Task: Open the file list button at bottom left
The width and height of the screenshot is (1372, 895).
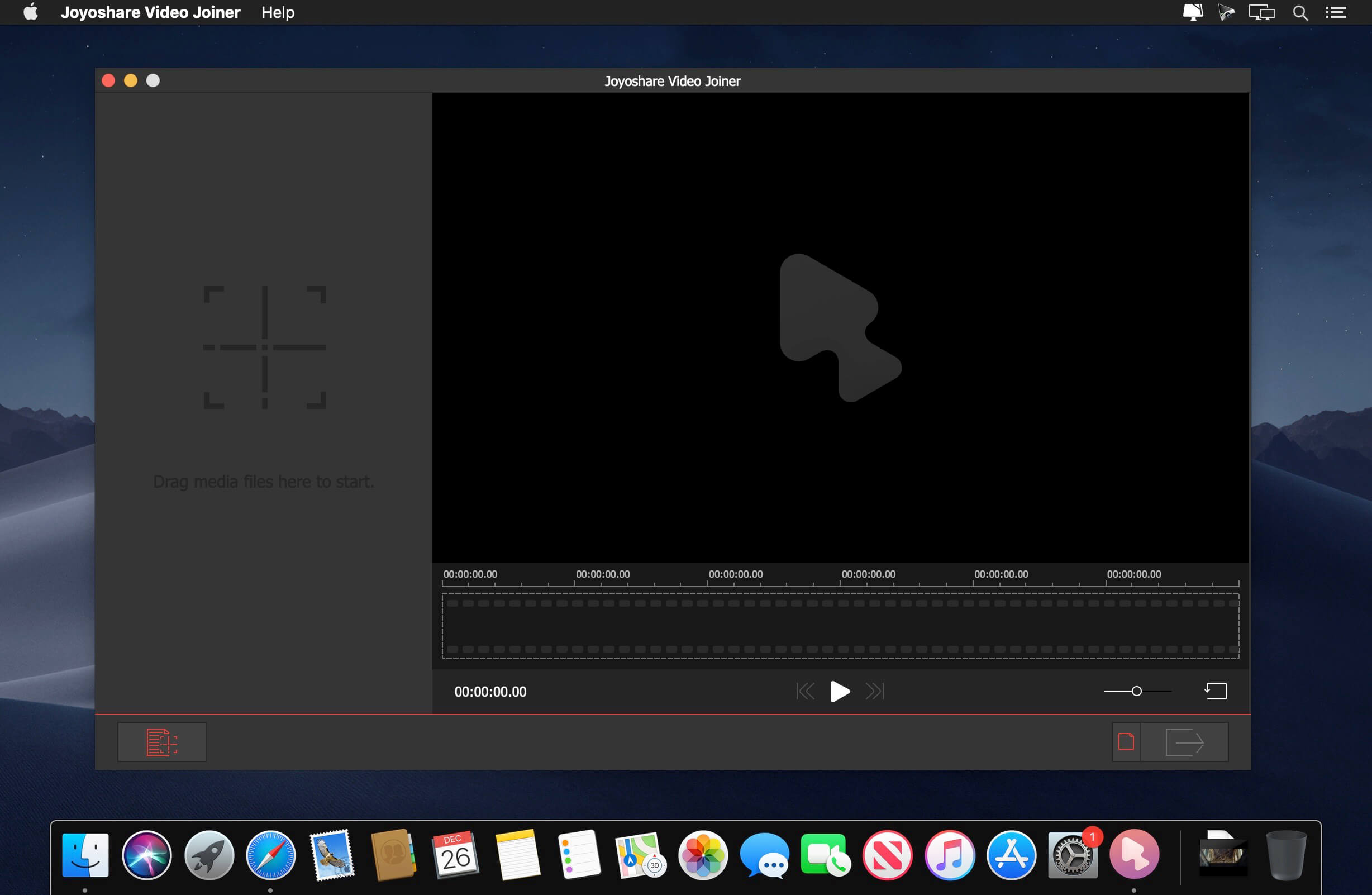Action: (x=161, y=741)
